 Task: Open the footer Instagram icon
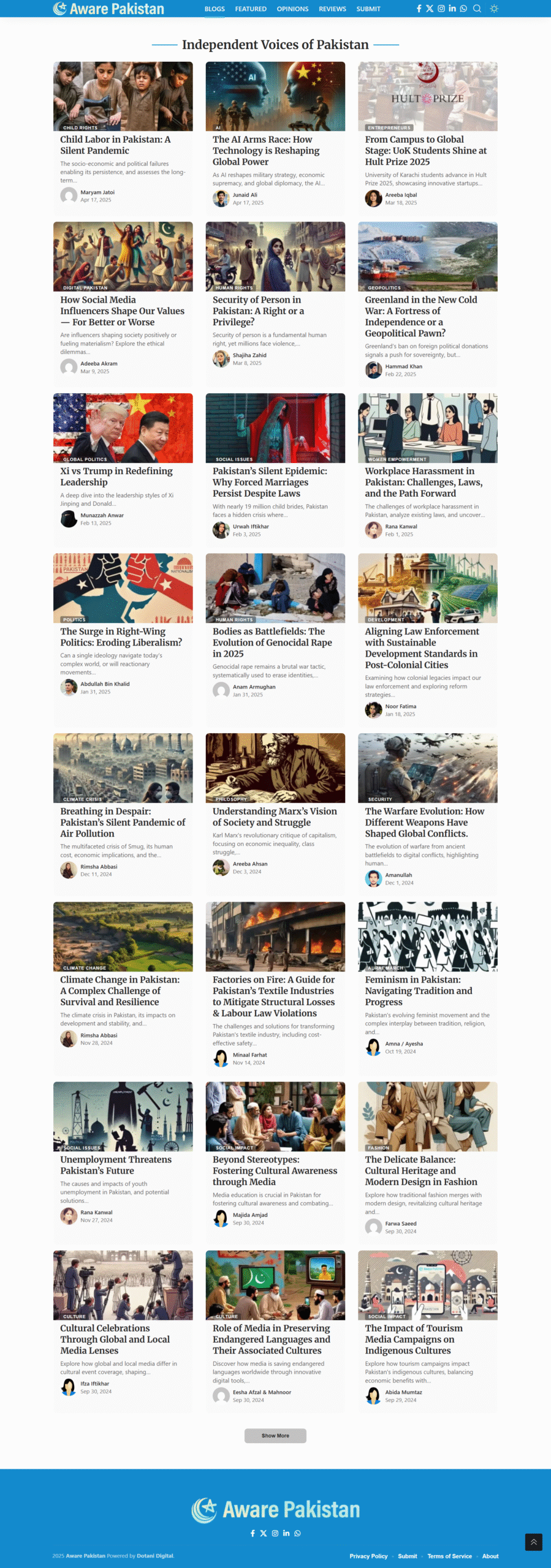(275, 1533)
